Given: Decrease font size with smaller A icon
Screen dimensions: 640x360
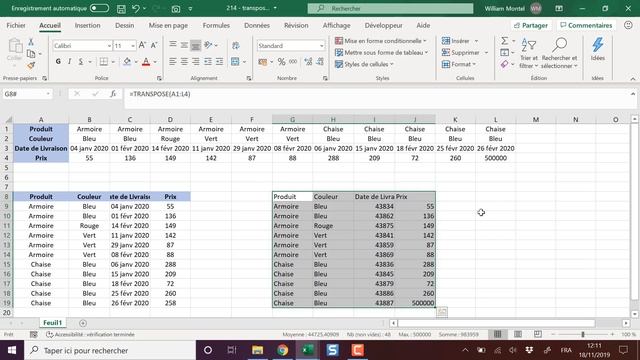Looking at the screenshot, I should point(154,45).
